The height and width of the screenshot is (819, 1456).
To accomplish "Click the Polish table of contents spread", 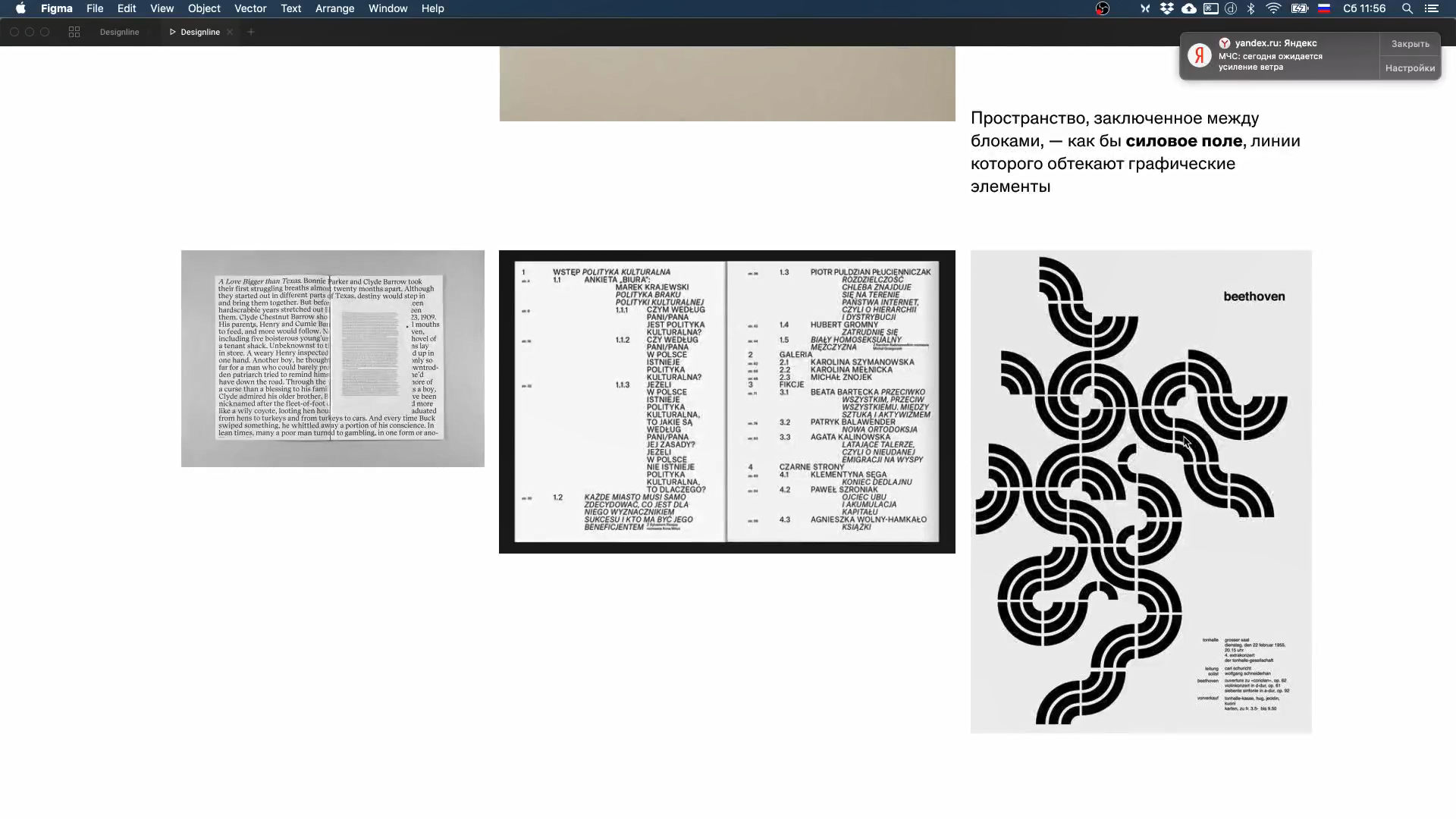I will point(726,402).
